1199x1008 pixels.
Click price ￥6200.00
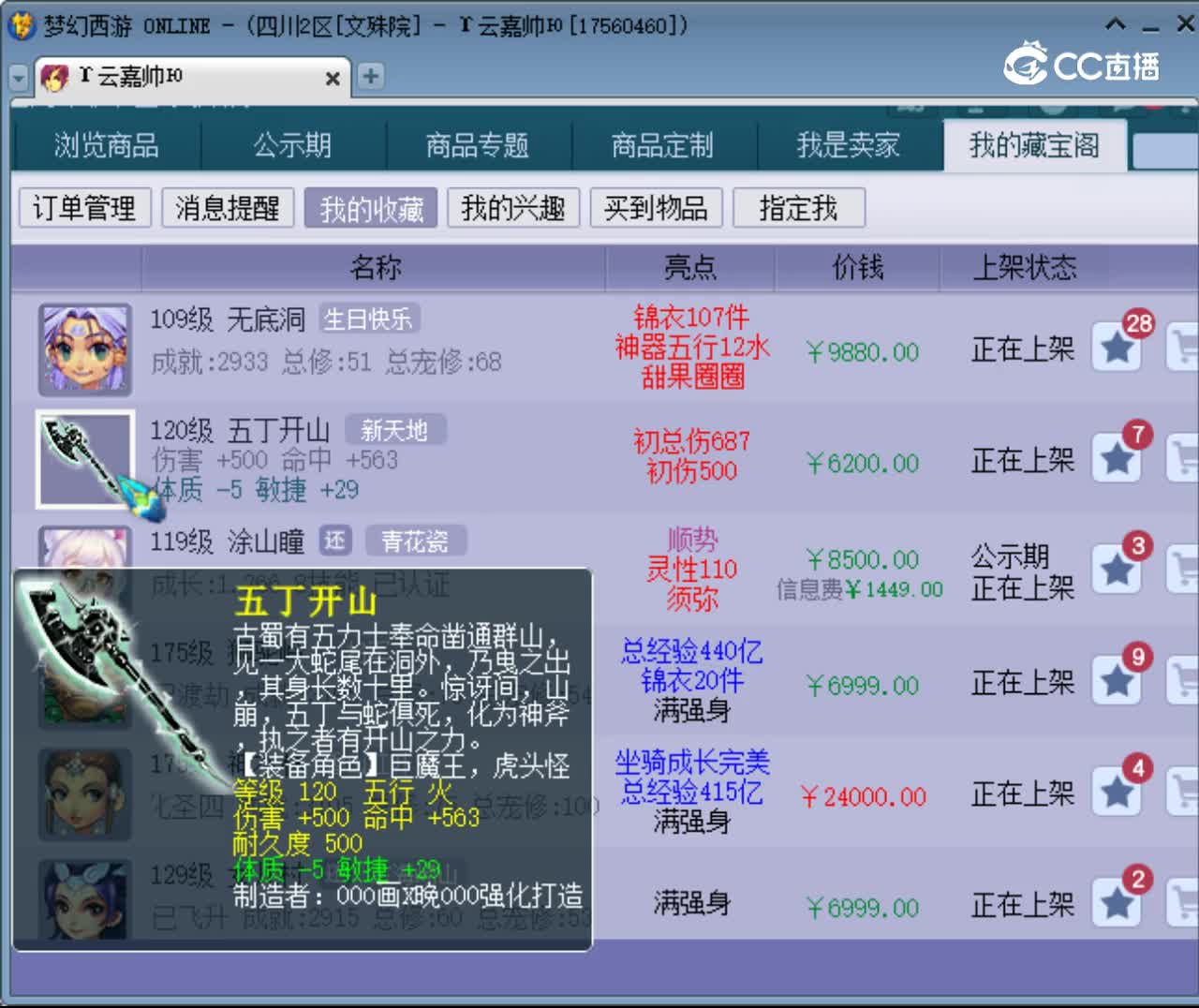862,463
